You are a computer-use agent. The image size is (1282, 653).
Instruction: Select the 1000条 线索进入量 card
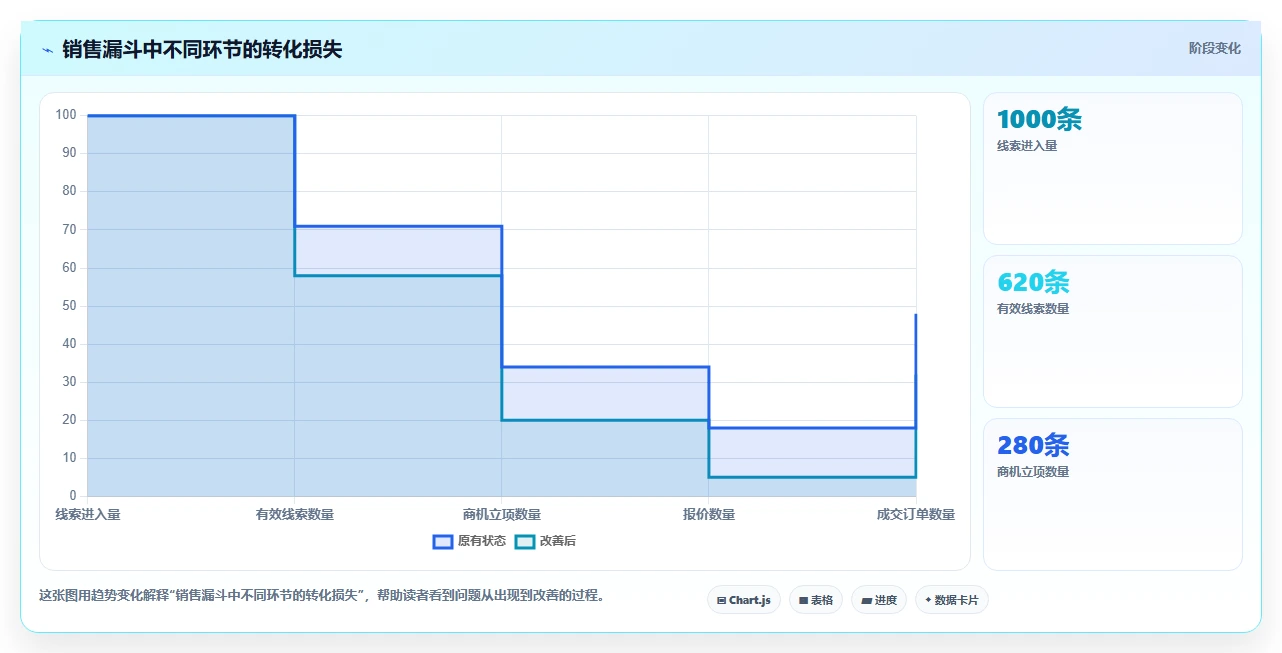point(1113,169)
